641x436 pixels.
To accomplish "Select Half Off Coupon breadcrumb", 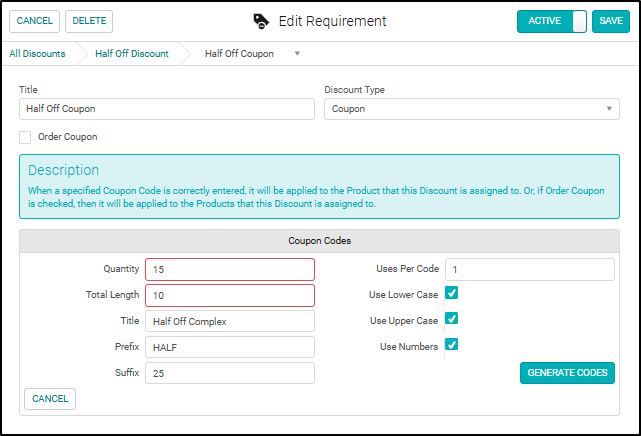I will [x=239, y=54].
